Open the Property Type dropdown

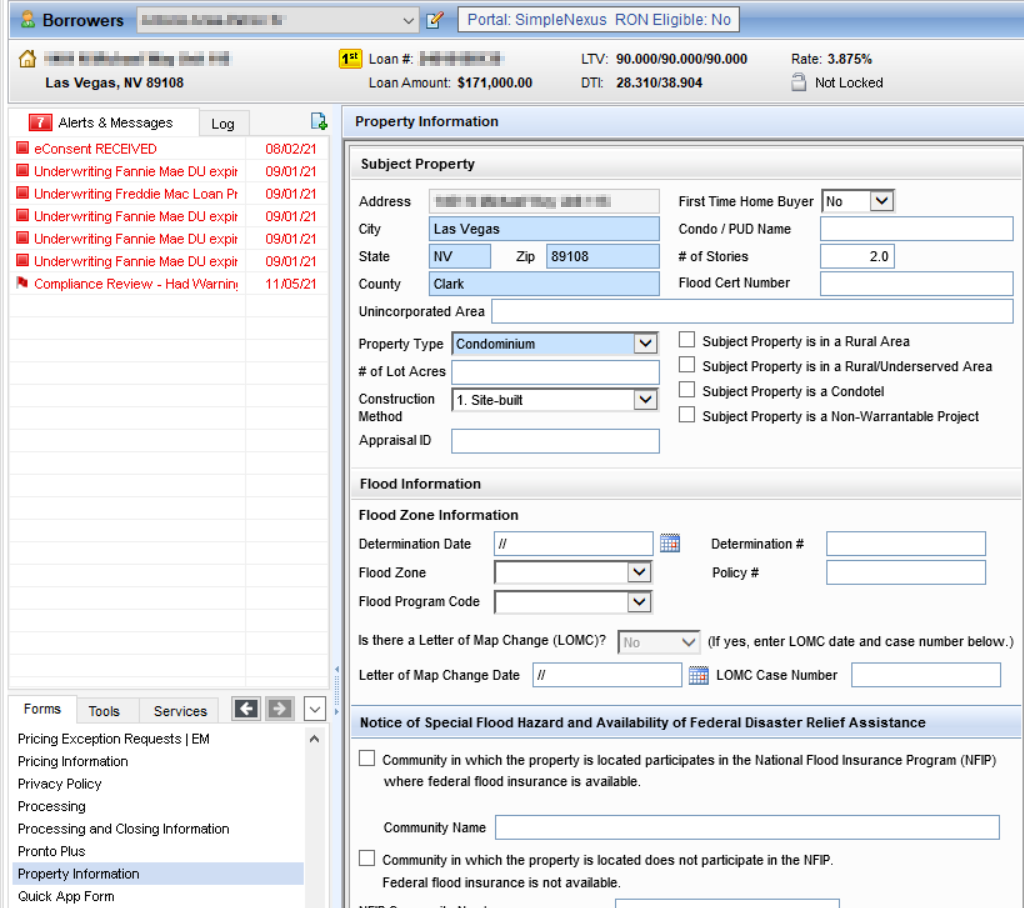pos(645,344)
